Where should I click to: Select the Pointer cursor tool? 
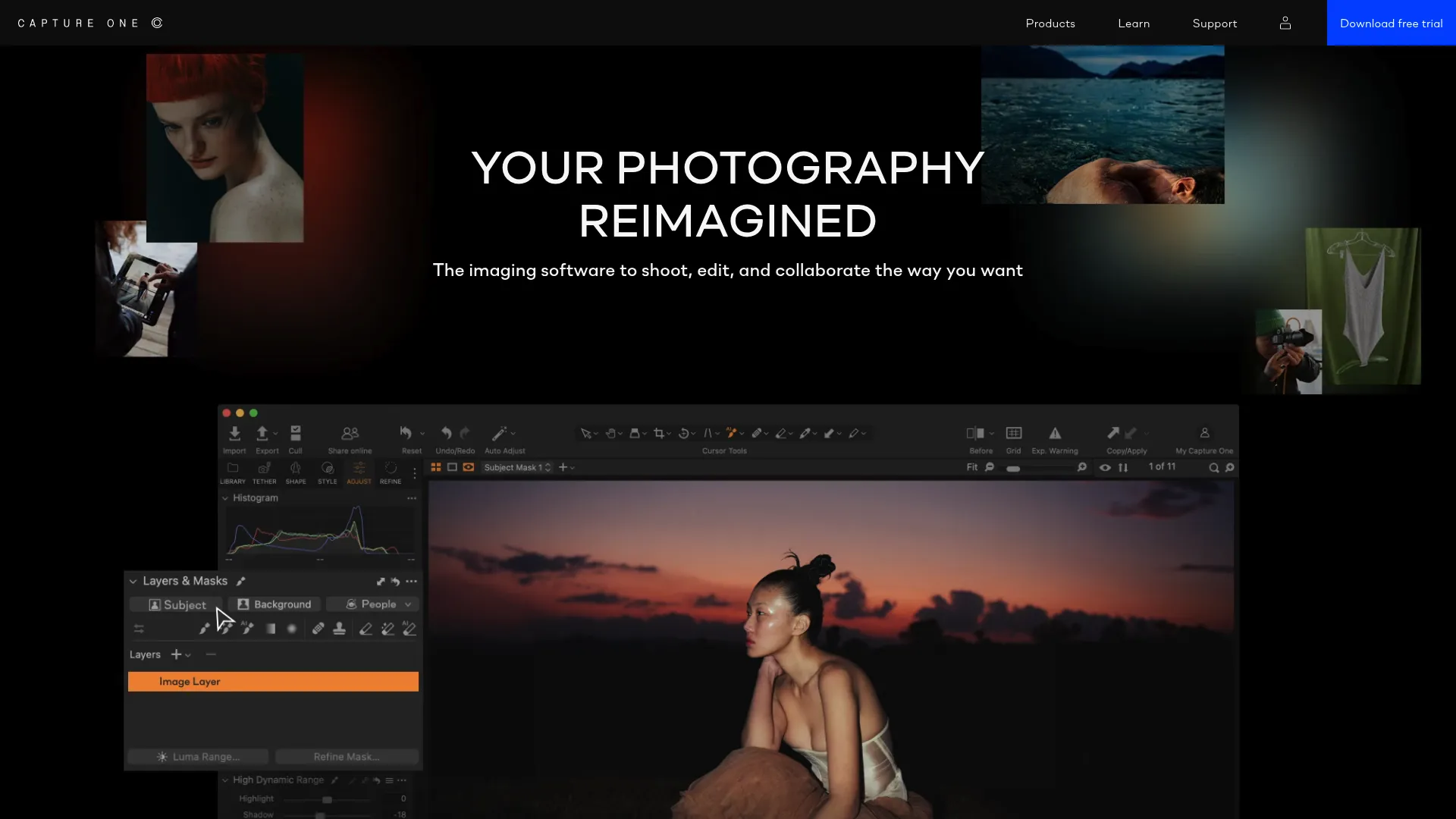click(585, 433)
